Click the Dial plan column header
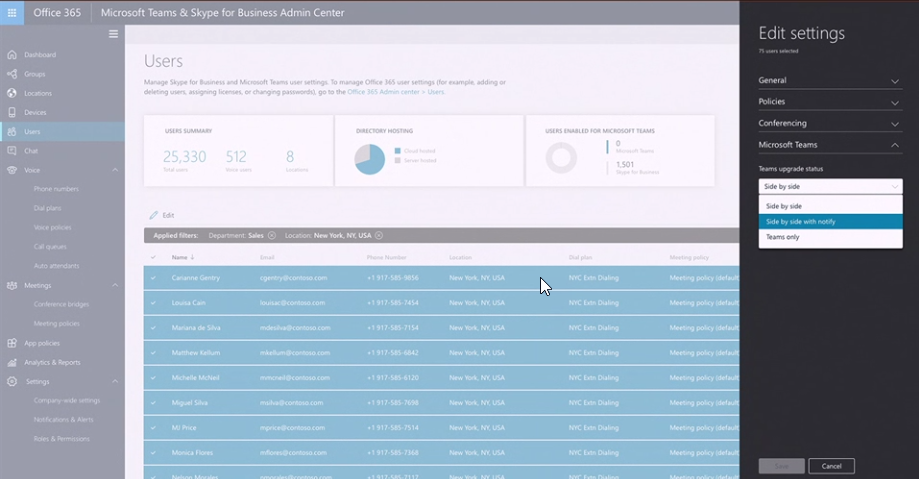919x479 pixels. coord(580,257)
